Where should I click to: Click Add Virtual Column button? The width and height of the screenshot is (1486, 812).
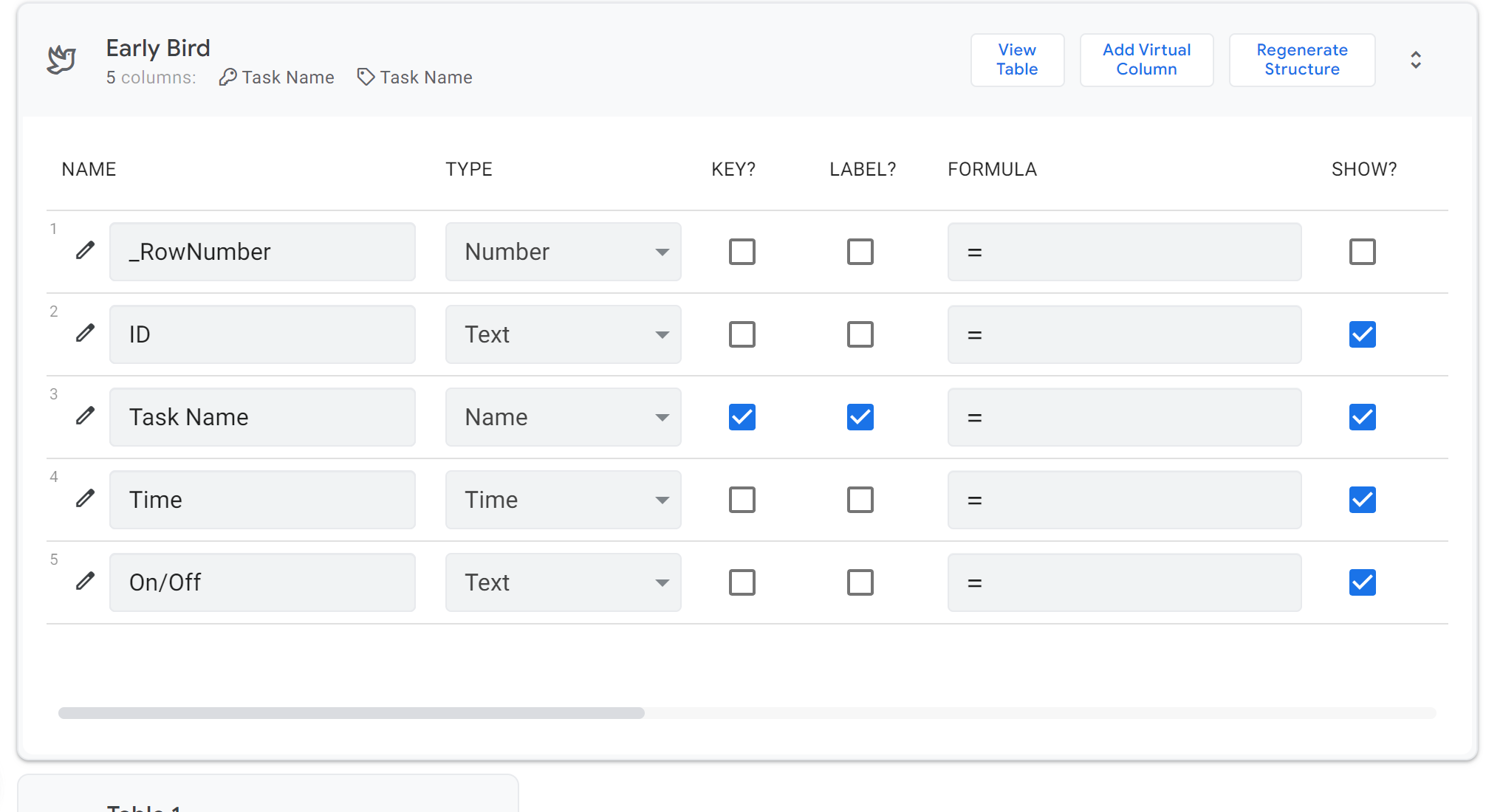(1146, 60)
